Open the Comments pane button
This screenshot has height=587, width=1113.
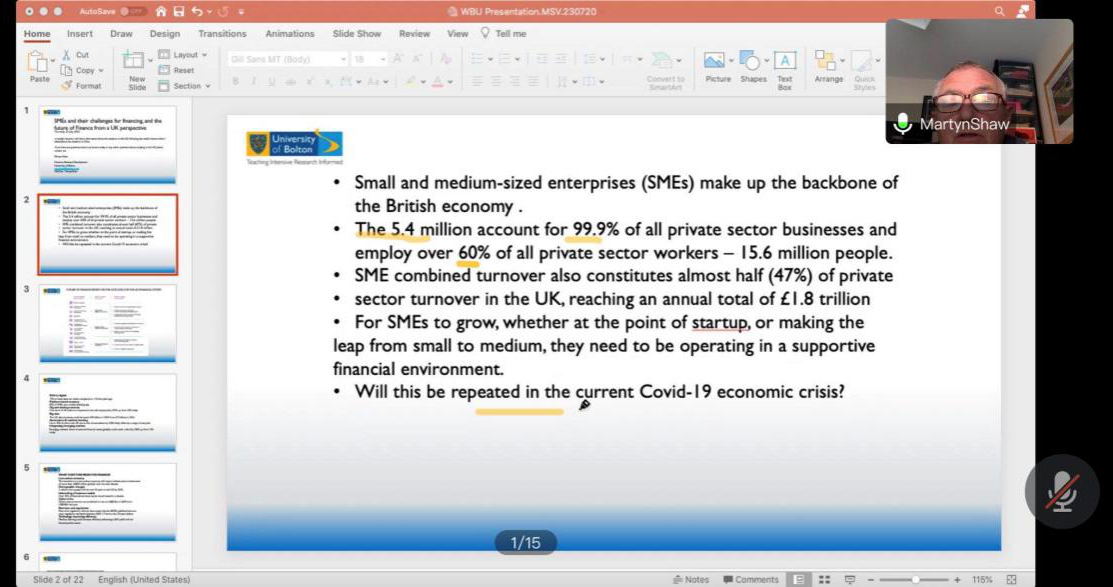750,579
